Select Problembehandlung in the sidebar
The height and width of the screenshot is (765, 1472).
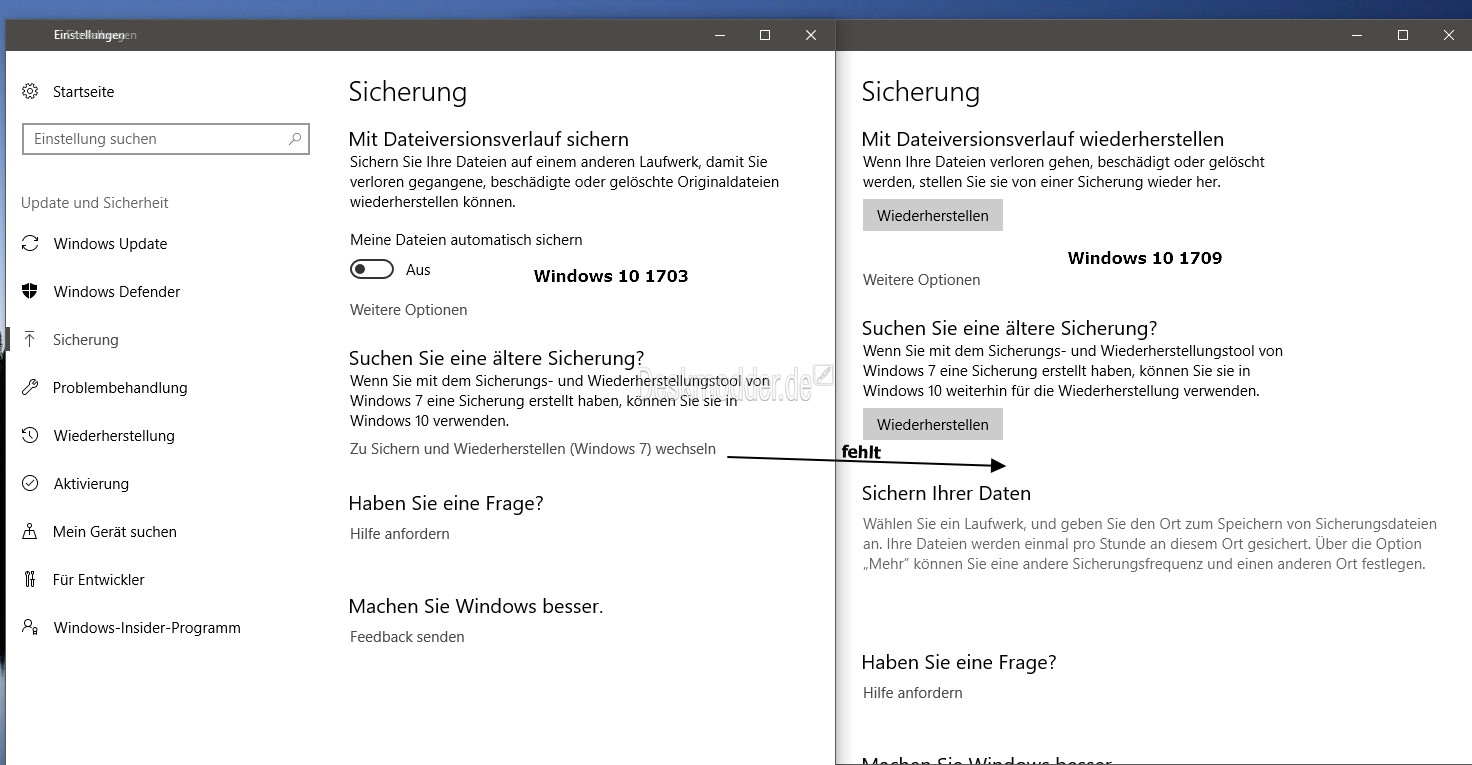[x=120, y=387]
